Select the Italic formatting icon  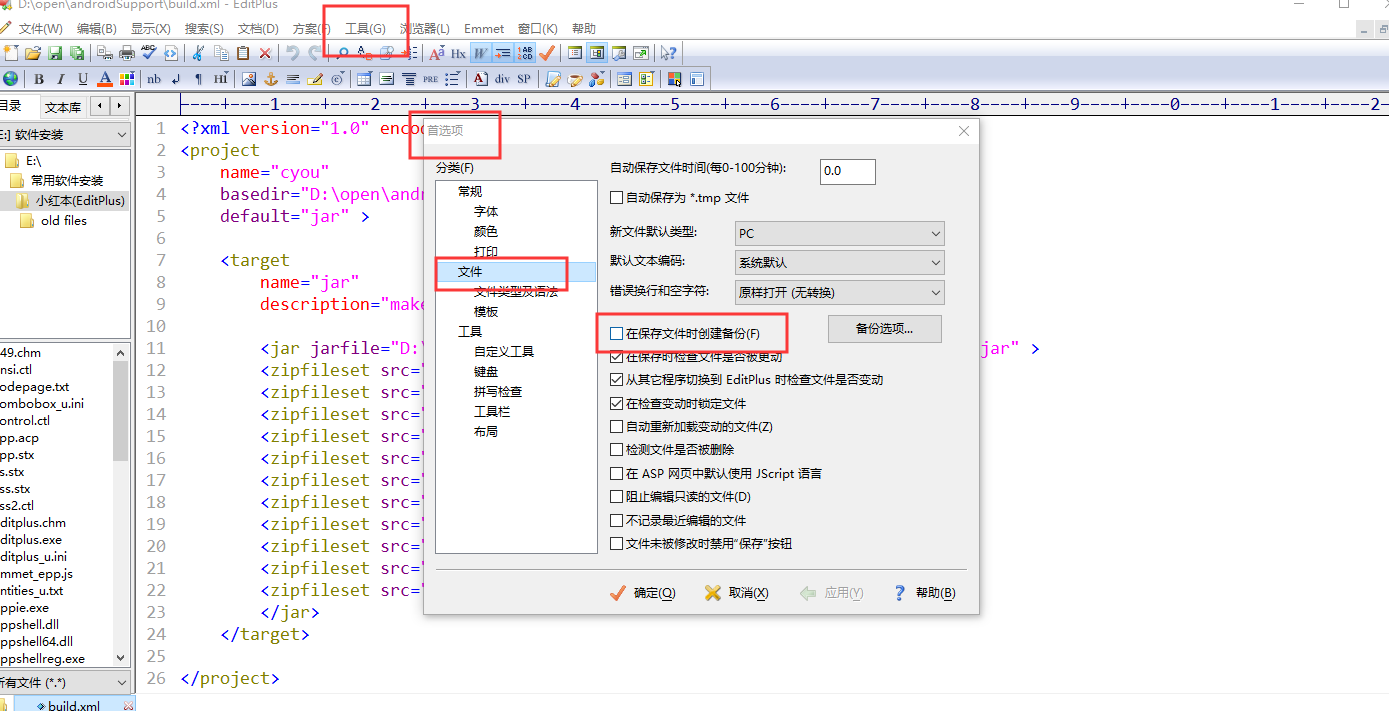click(x=60, y=77)
